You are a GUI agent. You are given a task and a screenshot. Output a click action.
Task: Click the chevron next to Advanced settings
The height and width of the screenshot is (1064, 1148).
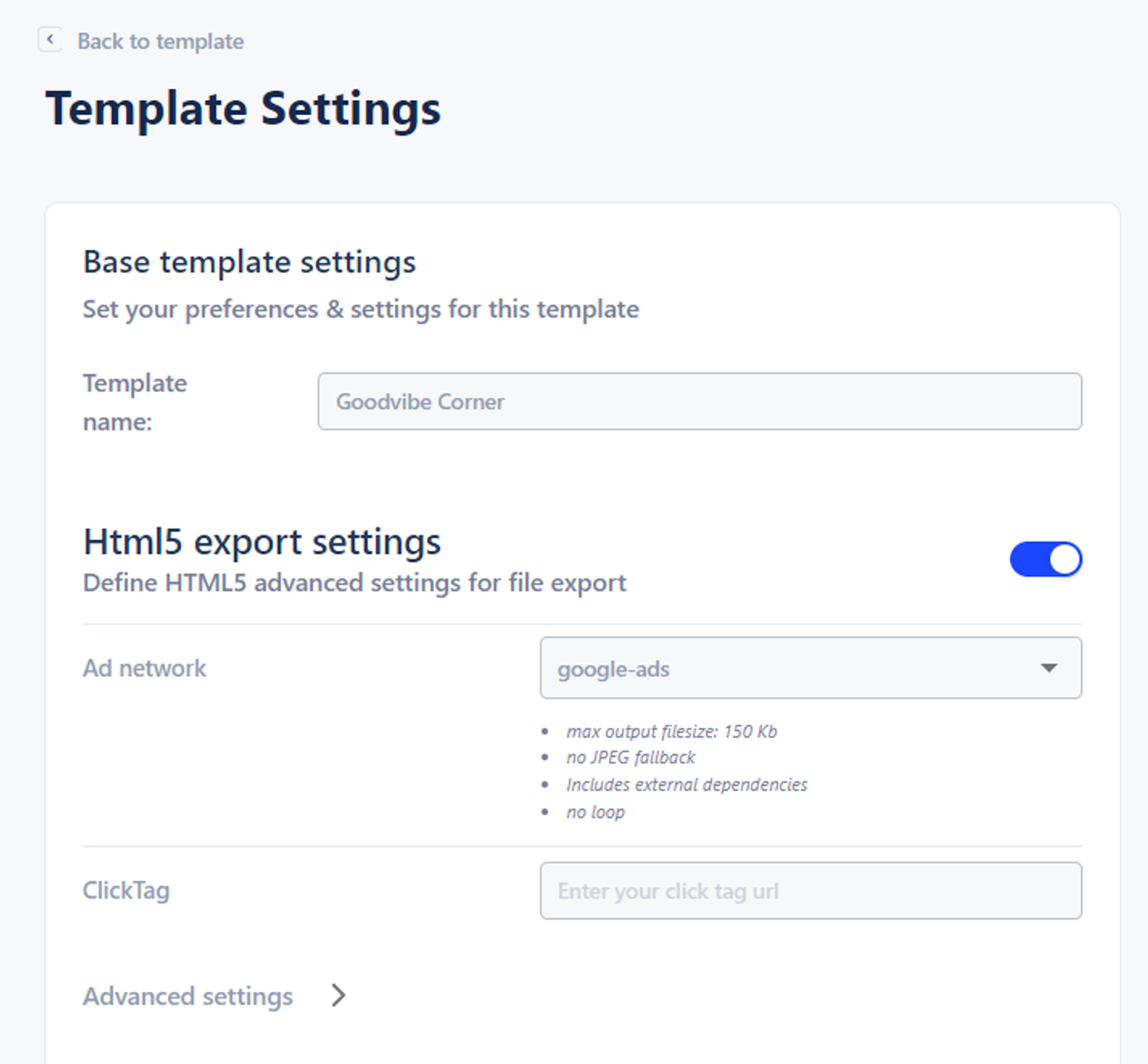click(339, 996)
